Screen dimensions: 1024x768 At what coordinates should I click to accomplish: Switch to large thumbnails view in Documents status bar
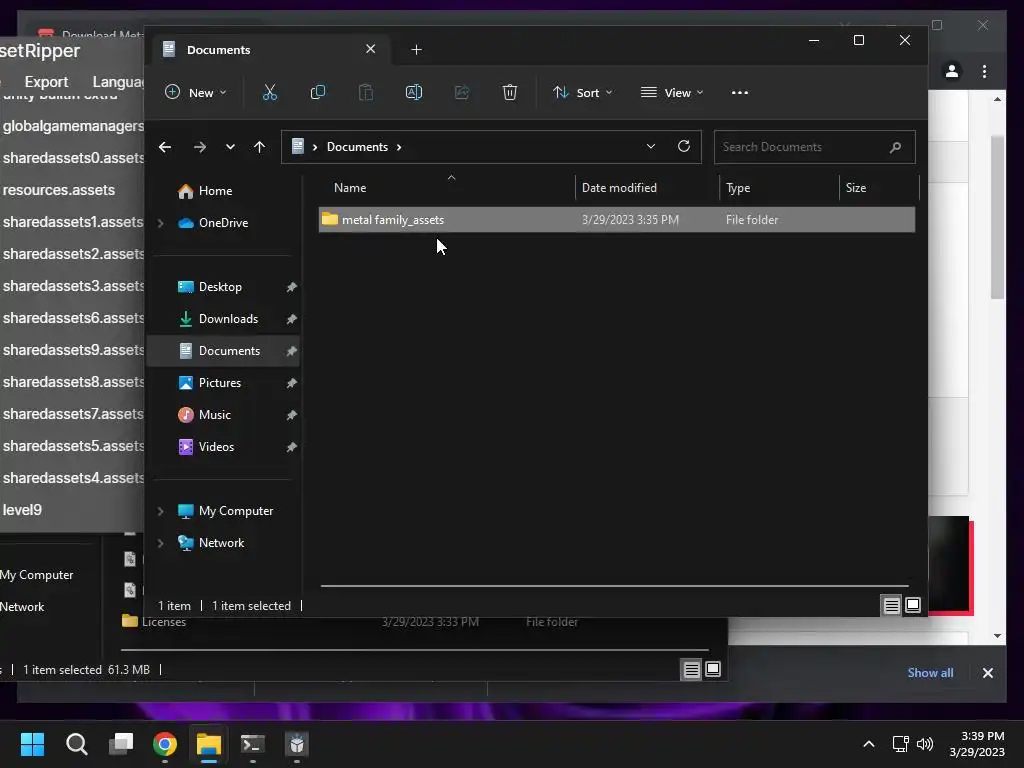tap(913, 605)
